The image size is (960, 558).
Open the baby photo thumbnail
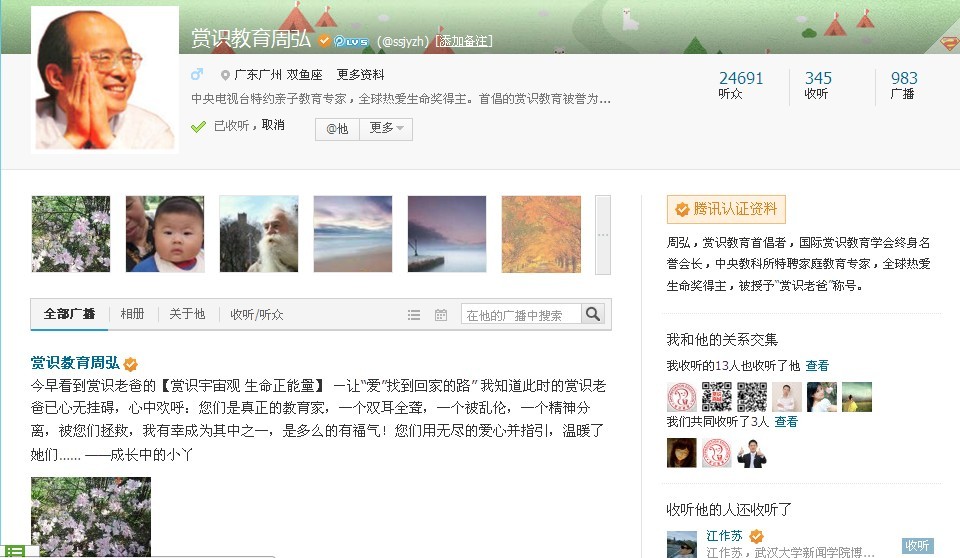(165, 234)
